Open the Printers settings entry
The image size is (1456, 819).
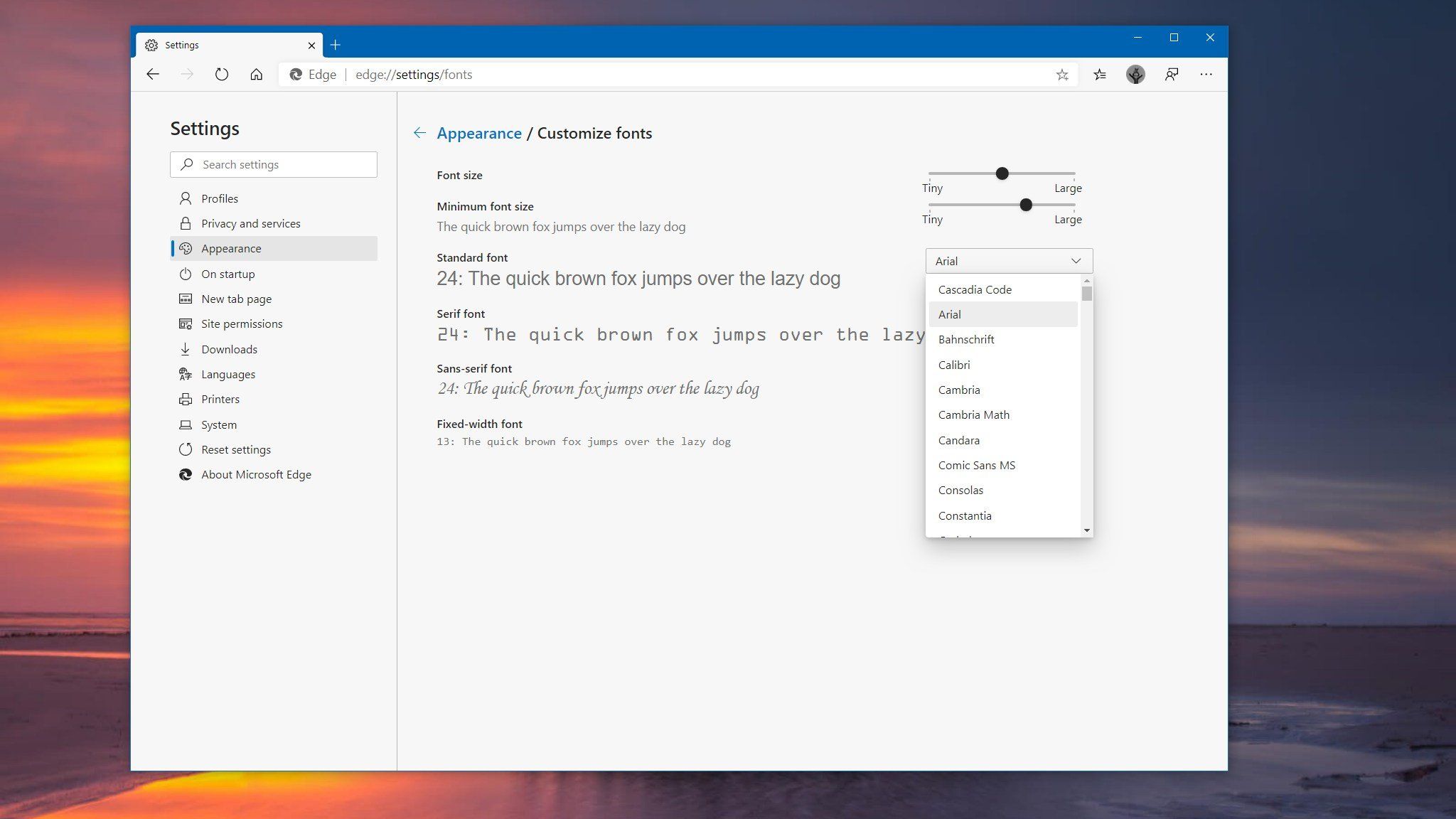point(274,400)
